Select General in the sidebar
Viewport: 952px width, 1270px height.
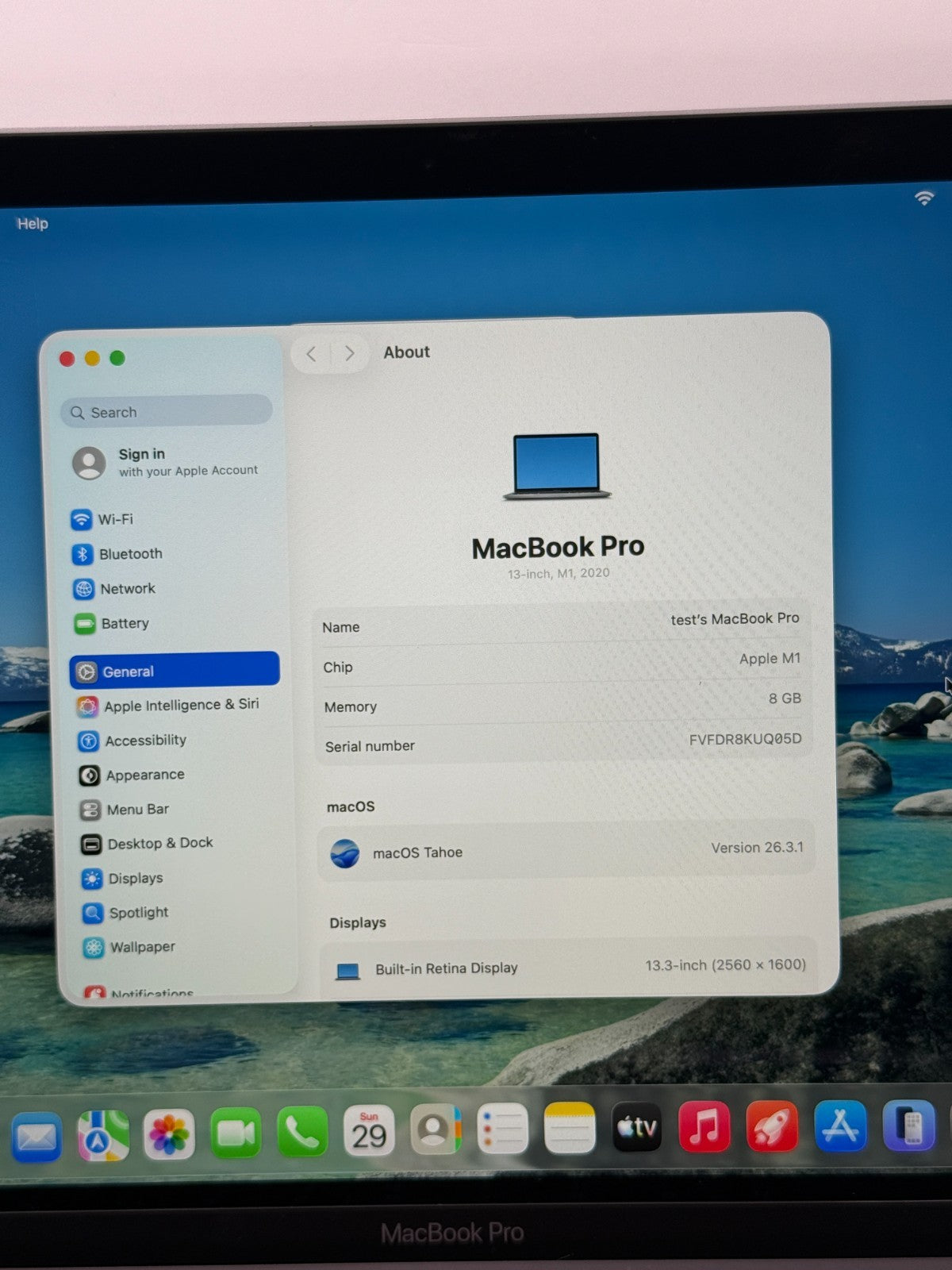tap(175, 670)
